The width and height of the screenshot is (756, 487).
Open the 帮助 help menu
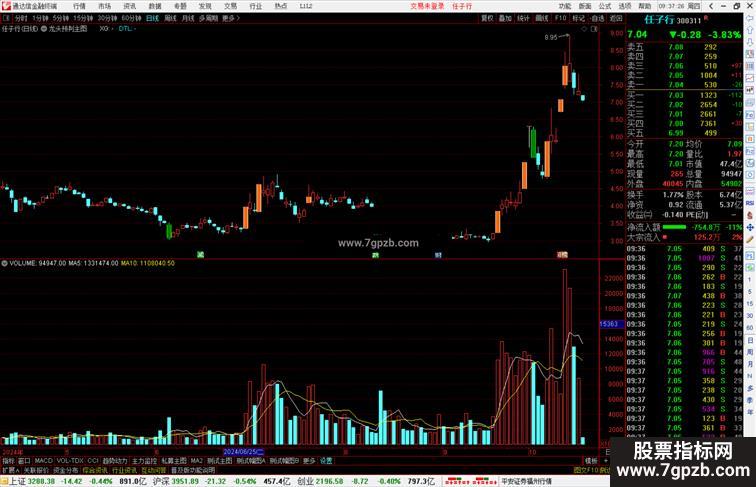click(x=645, y=6)
